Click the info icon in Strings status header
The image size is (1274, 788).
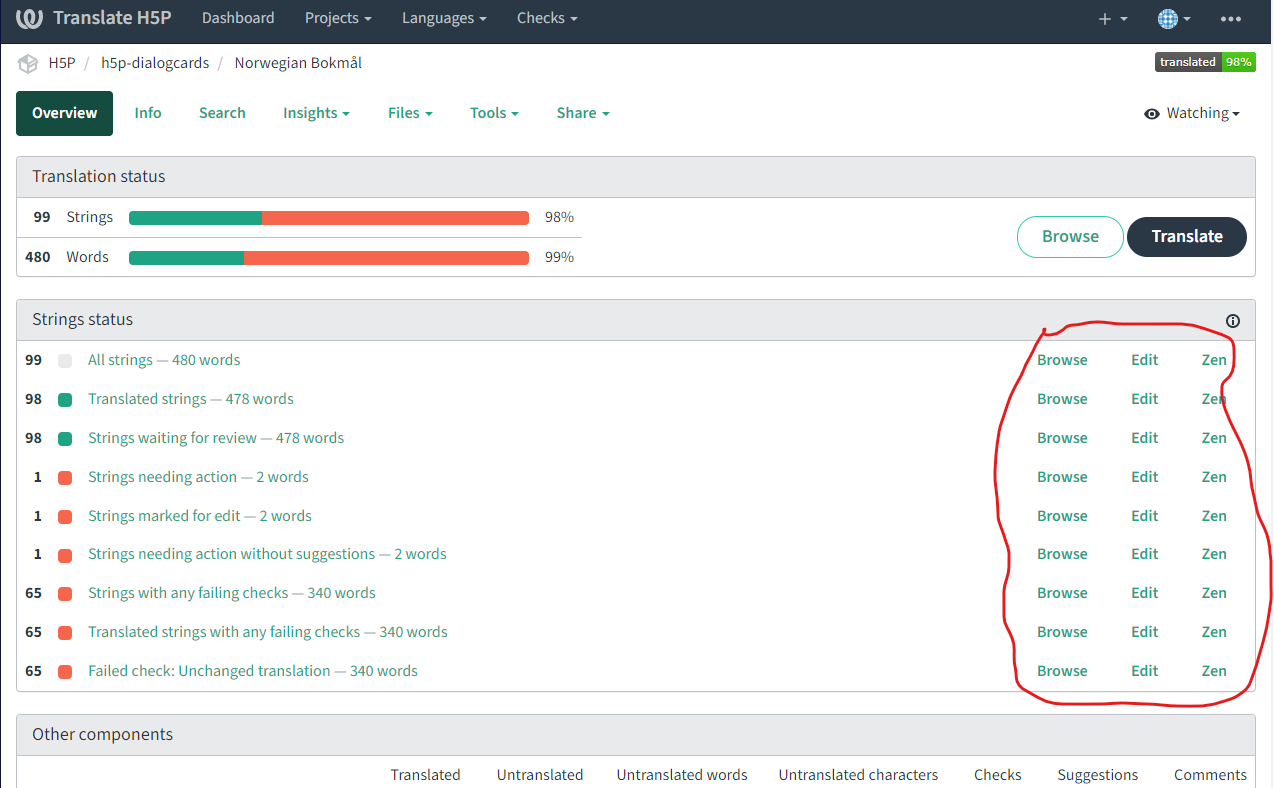(x=1232, y=321)
